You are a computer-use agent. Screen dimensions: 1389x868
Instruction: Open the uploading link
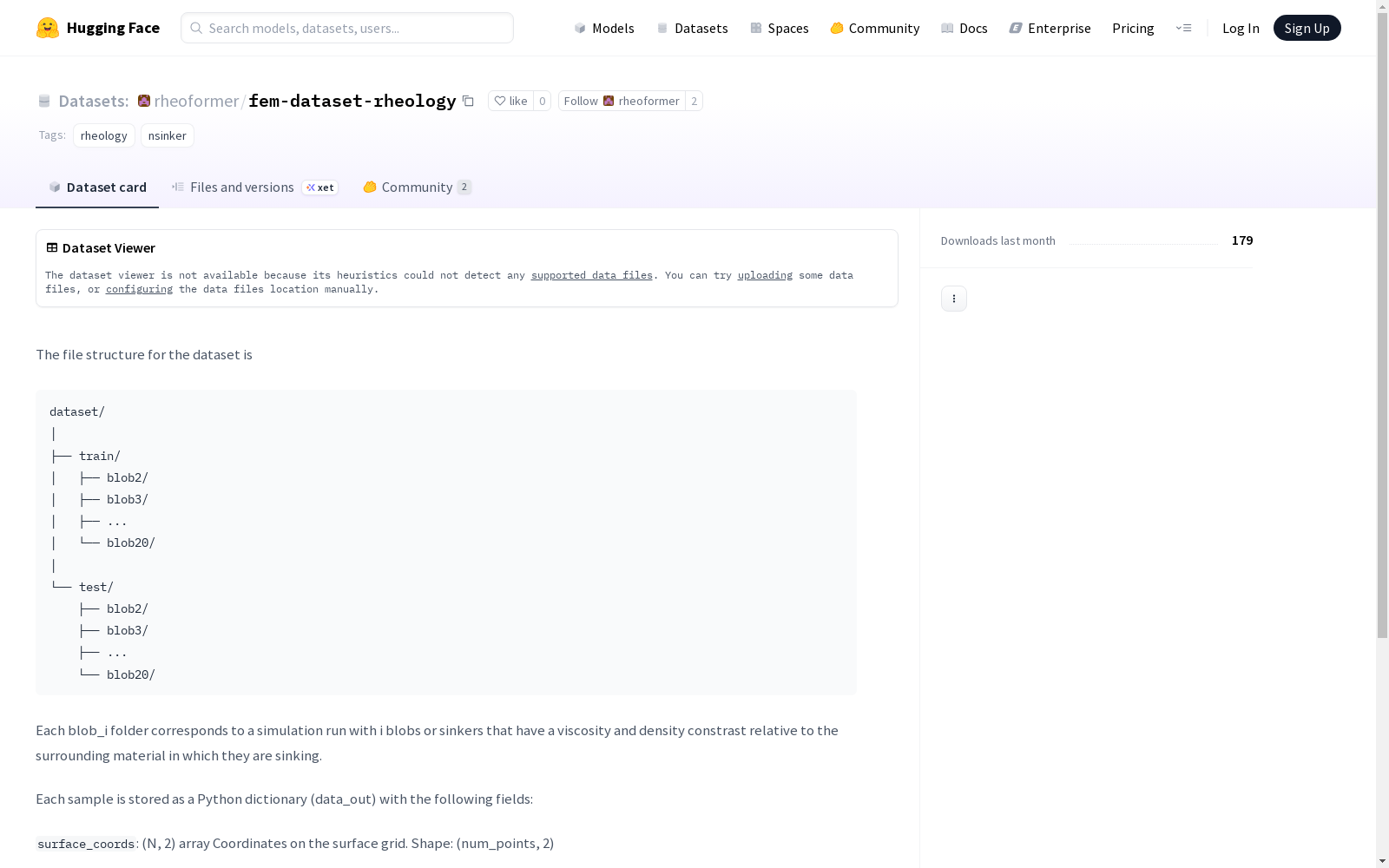pos(765,275)
